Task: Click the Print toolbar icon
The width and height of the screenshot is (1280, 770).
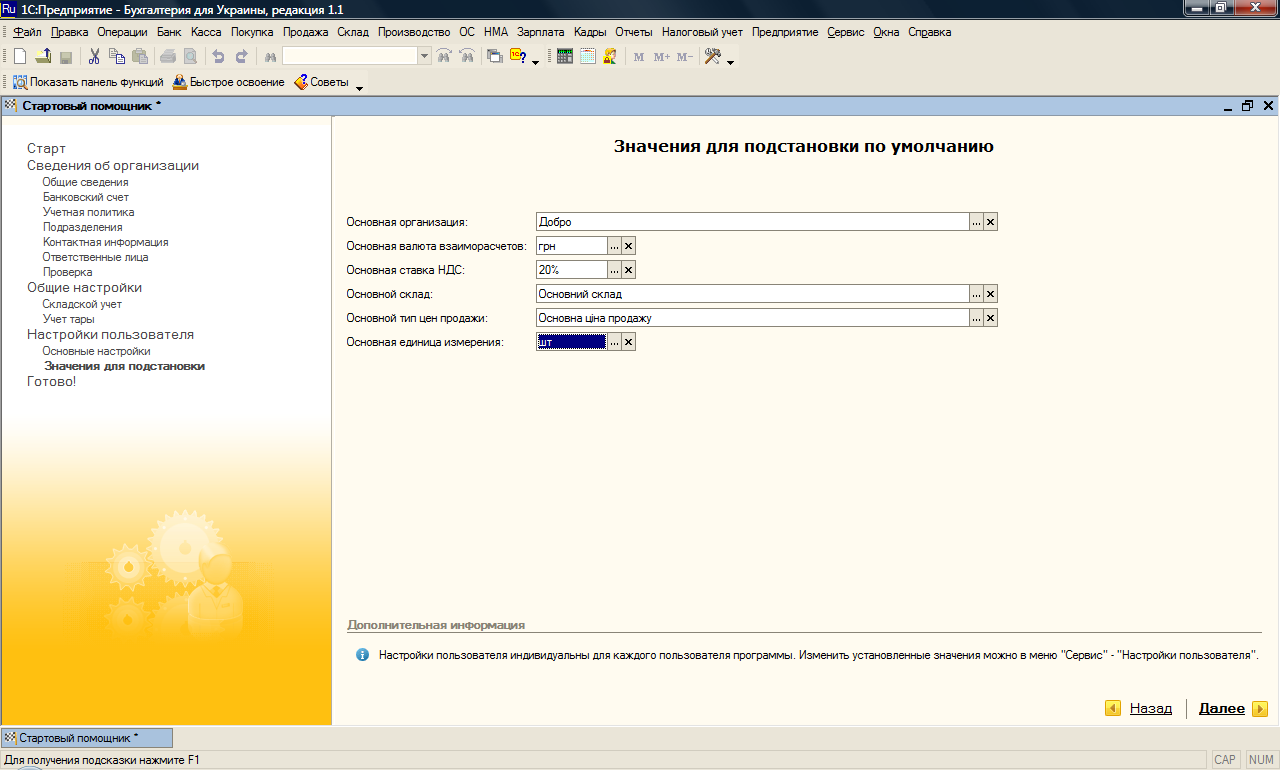Action: click(x=167, y=57)
